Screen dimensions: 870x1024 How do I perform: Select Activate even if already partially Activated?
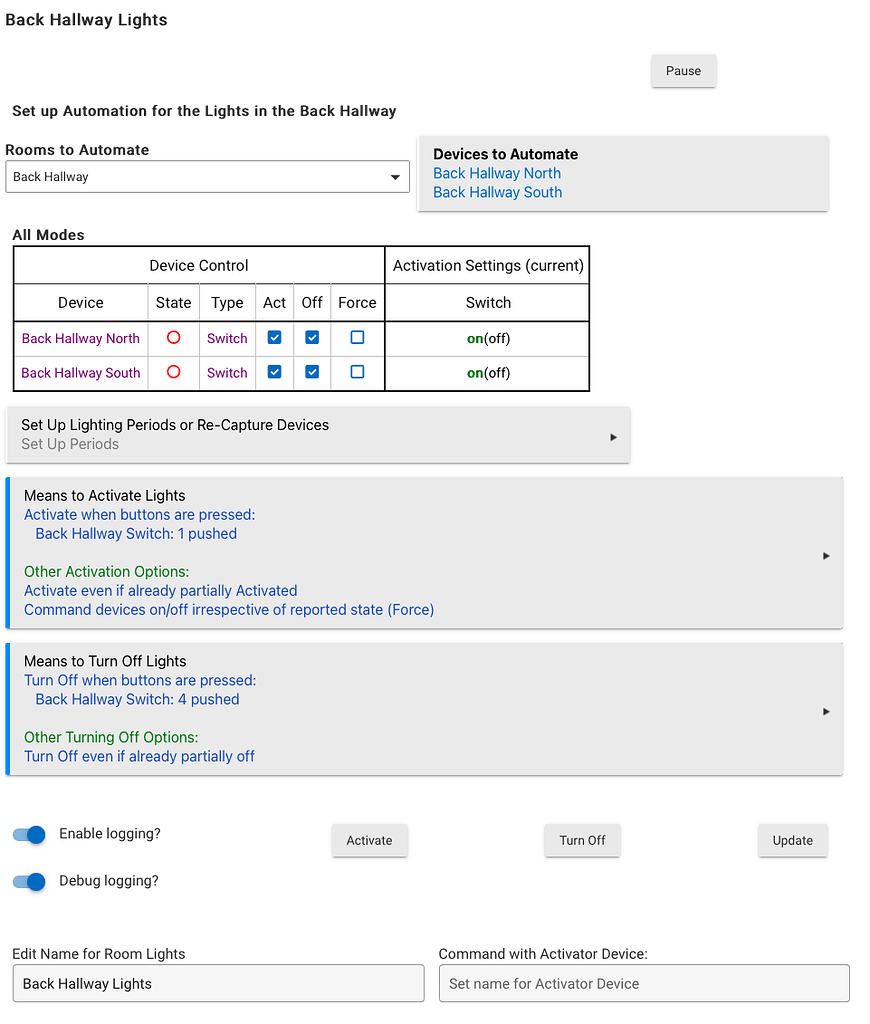pos(160,590)
